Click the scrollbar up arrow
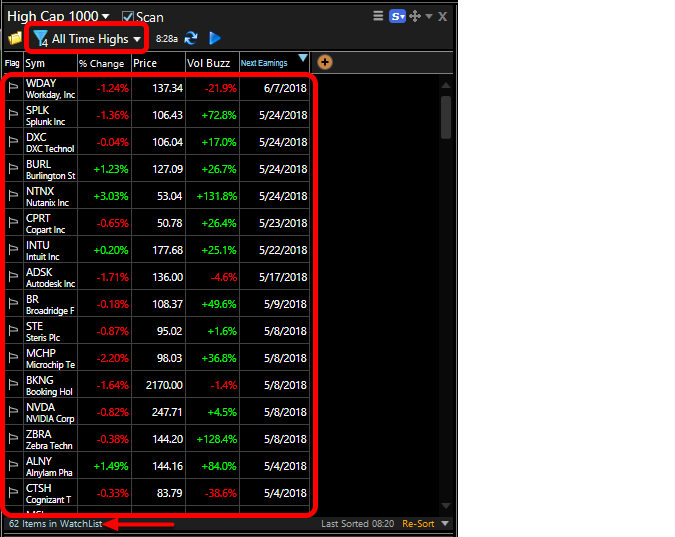Screen dimensions: 675x537 (x=446, y=85)
